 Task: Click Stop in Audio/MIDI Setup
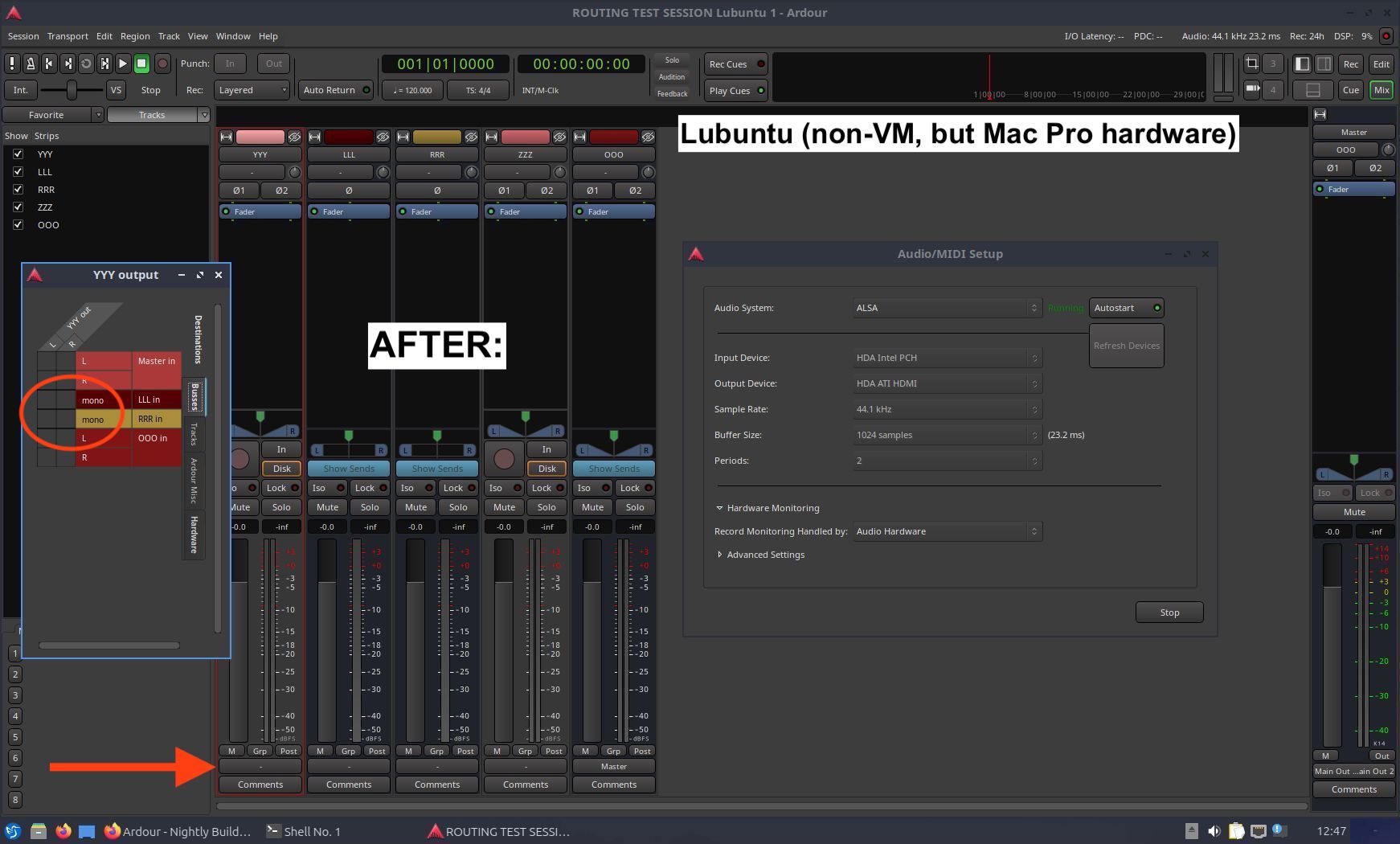(1169, 613)
